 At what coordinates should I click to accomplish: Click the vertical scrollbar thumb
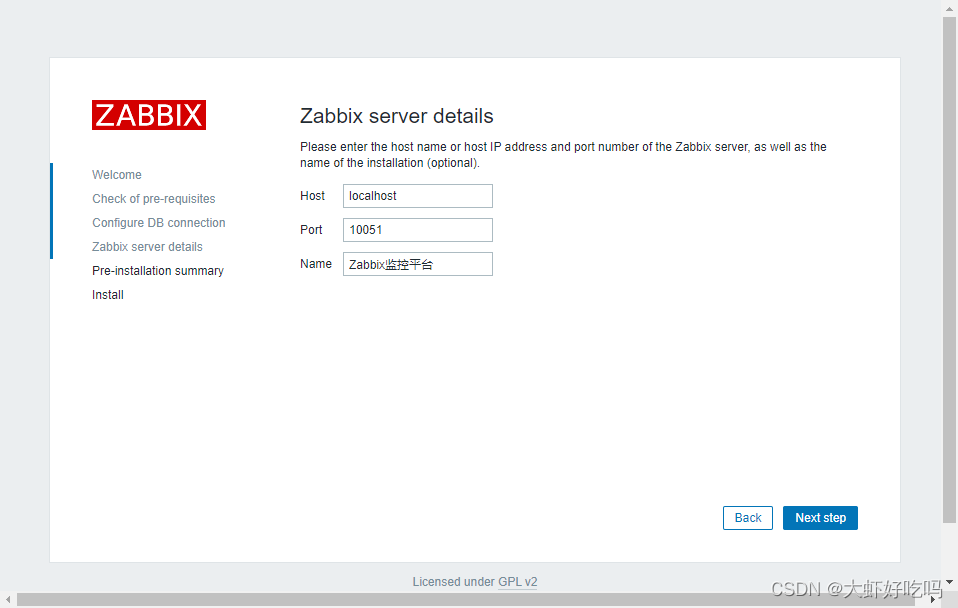[949, 270]
